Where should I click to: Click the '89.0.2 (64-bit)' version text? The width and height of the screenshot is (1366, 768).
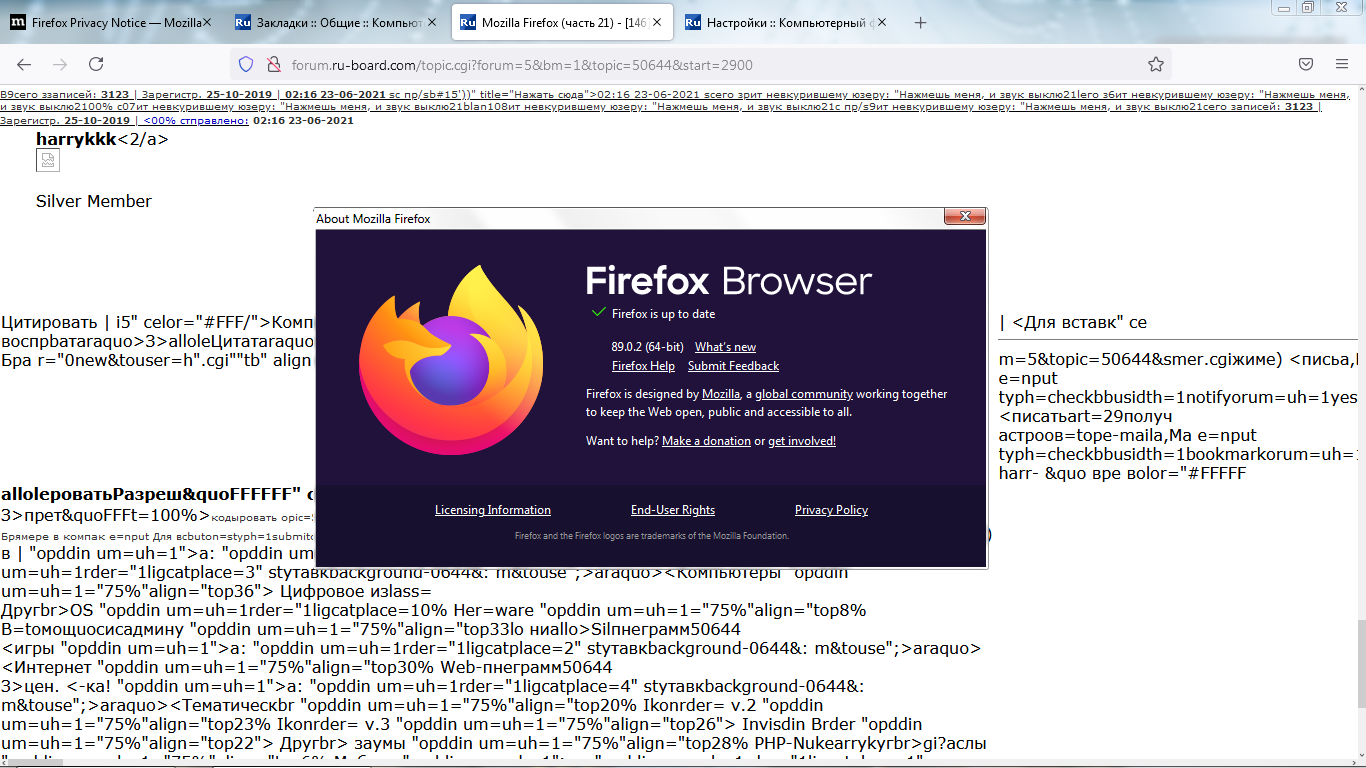647,347
